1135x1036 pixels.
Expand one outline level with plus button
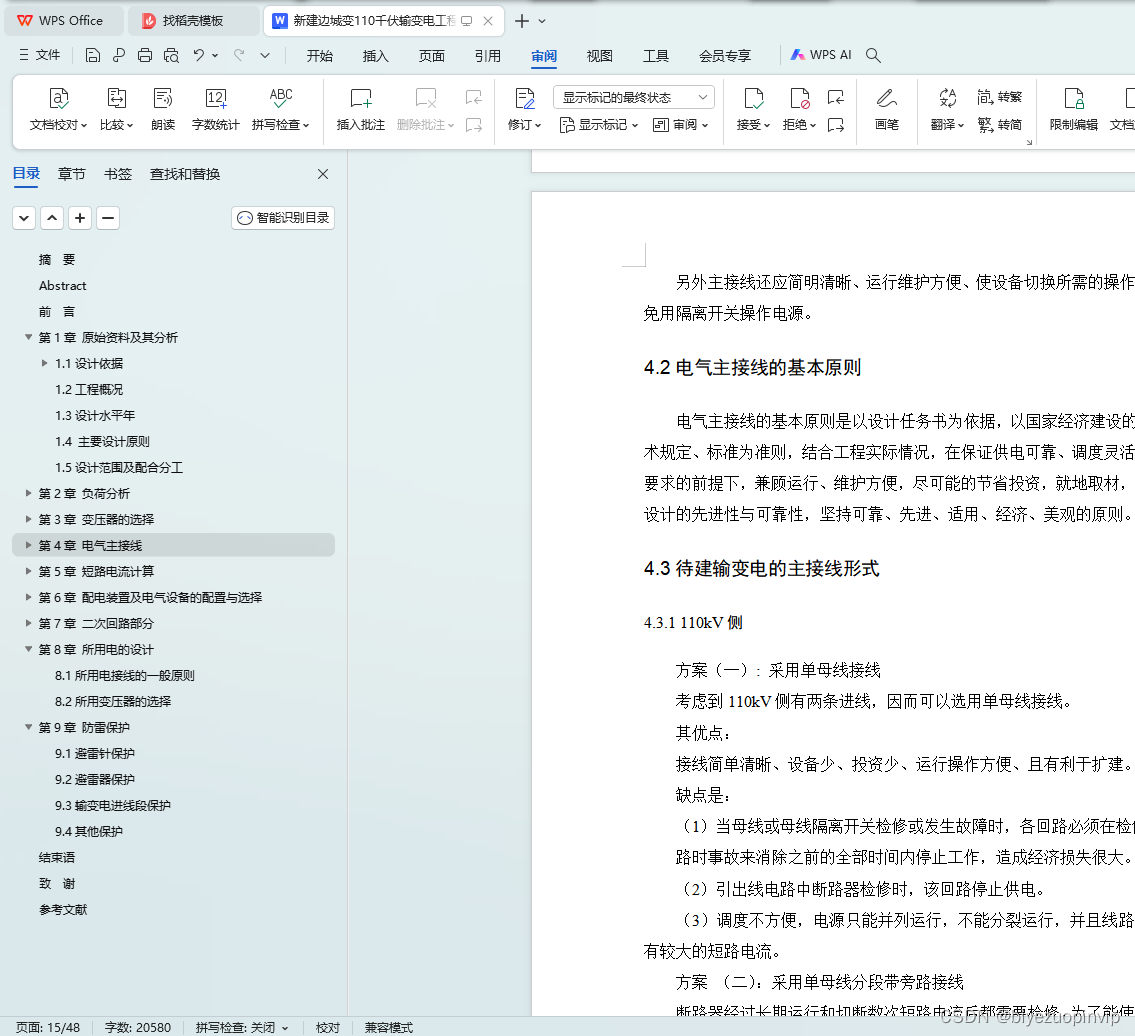point(80,218)
